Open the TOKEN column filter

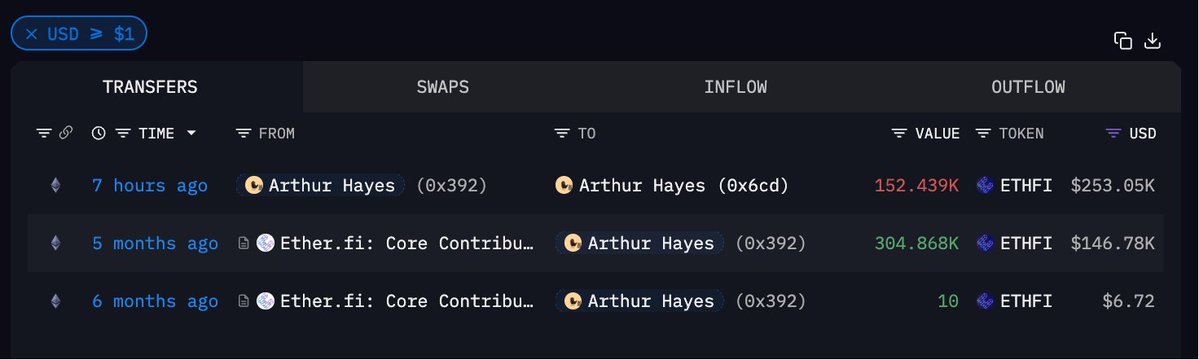983,133
